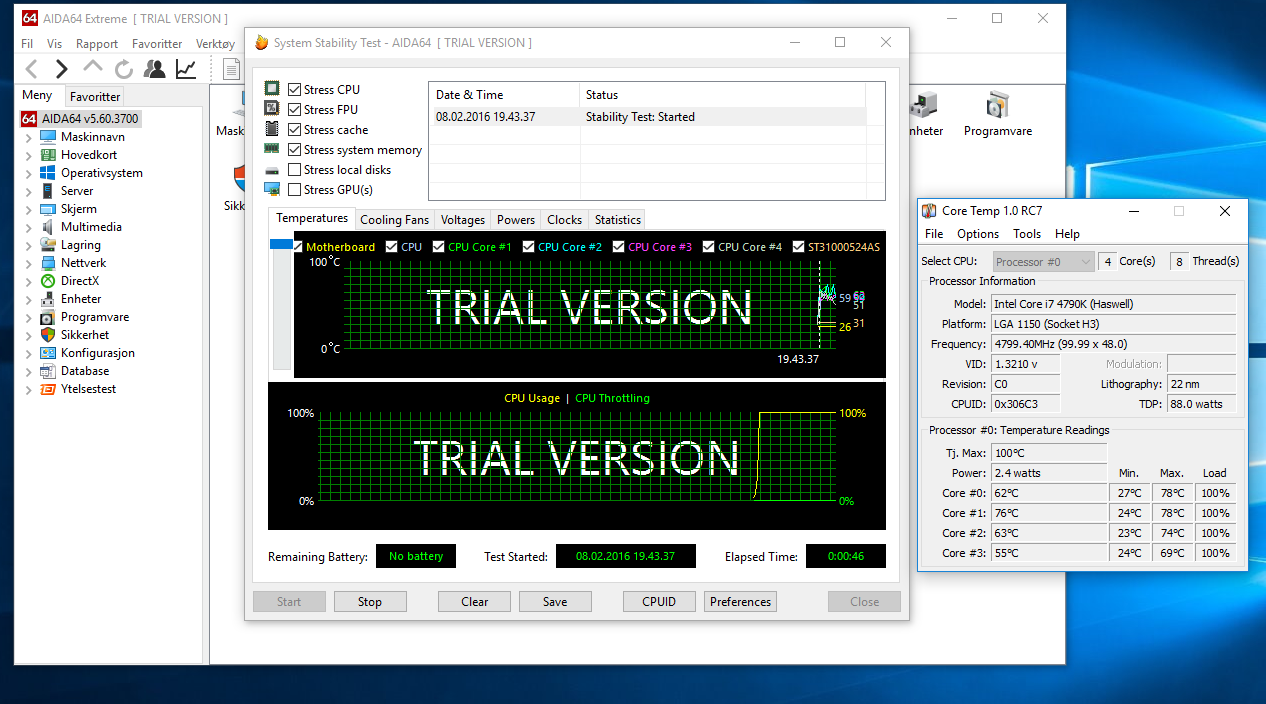Open the report document icon in AIDA64 toolbar

tap(231, 69)
